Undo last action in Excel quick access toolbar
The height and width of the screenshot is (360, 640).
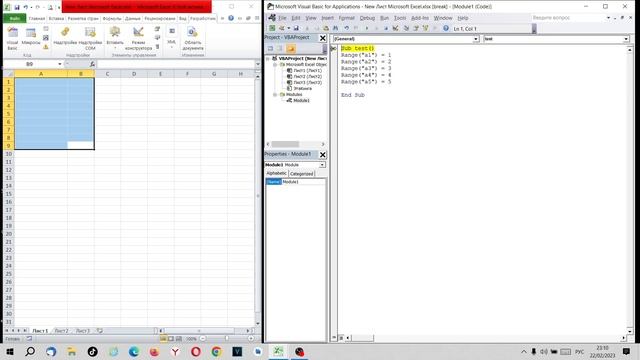tap(26, 7)
